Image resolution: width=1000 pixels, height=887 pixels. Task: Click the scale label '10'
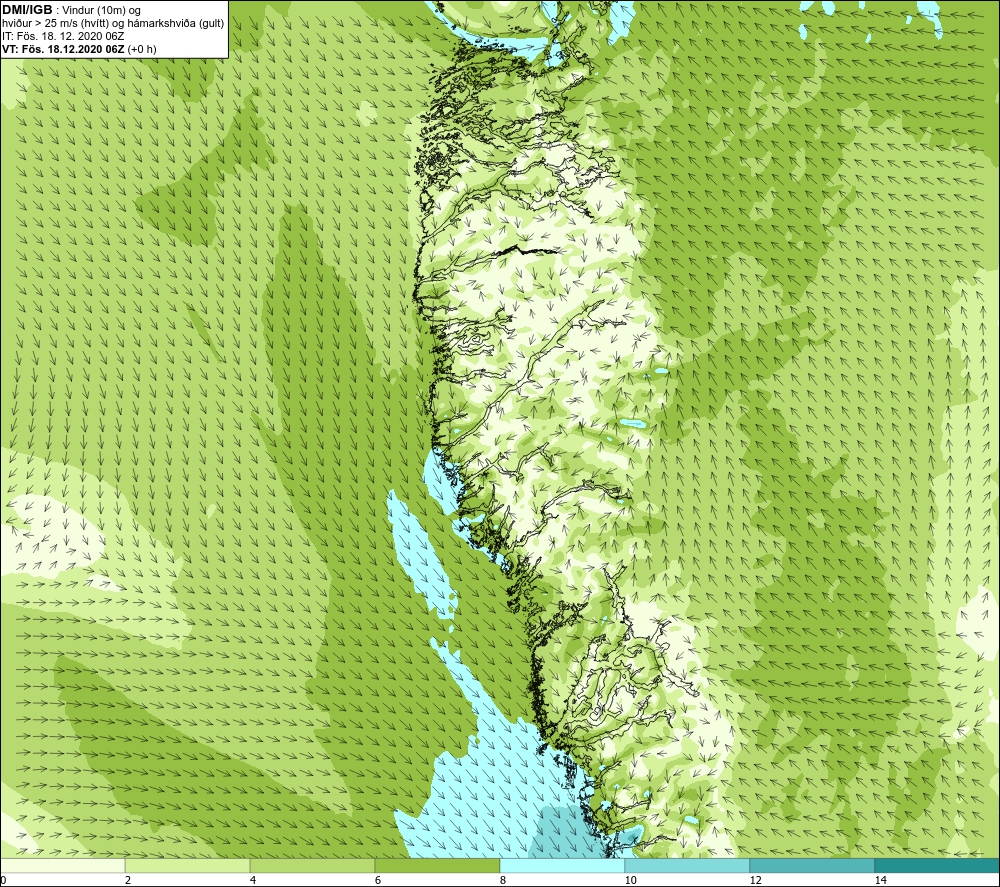[631, 880]
